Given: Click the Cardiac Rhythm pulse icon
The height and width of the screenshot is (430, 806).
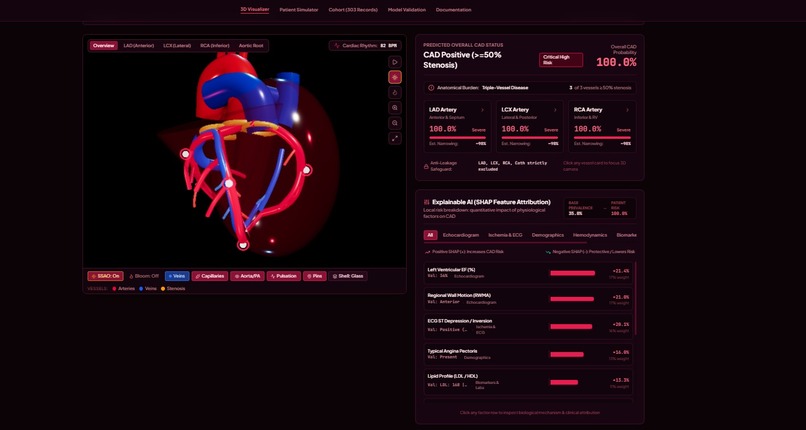Looking at the screenshot, I should coord(337,46).
